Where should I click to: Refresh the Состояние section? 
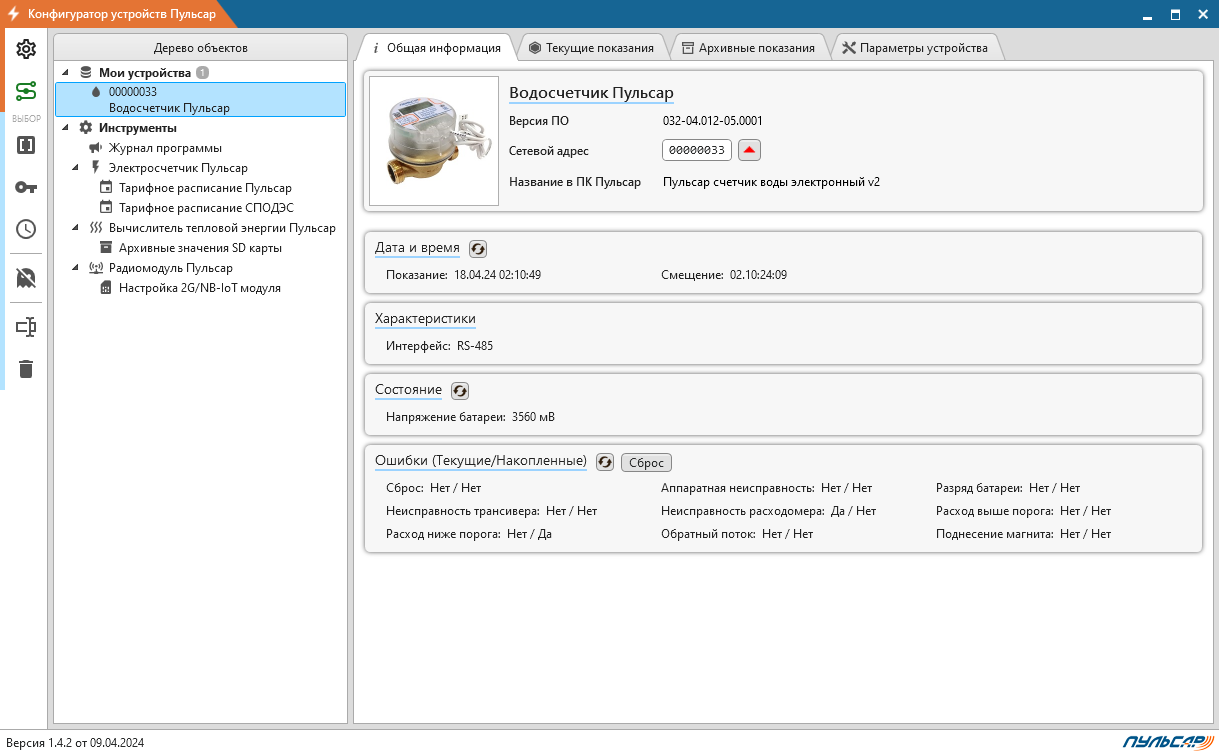[x=460, y=391]
